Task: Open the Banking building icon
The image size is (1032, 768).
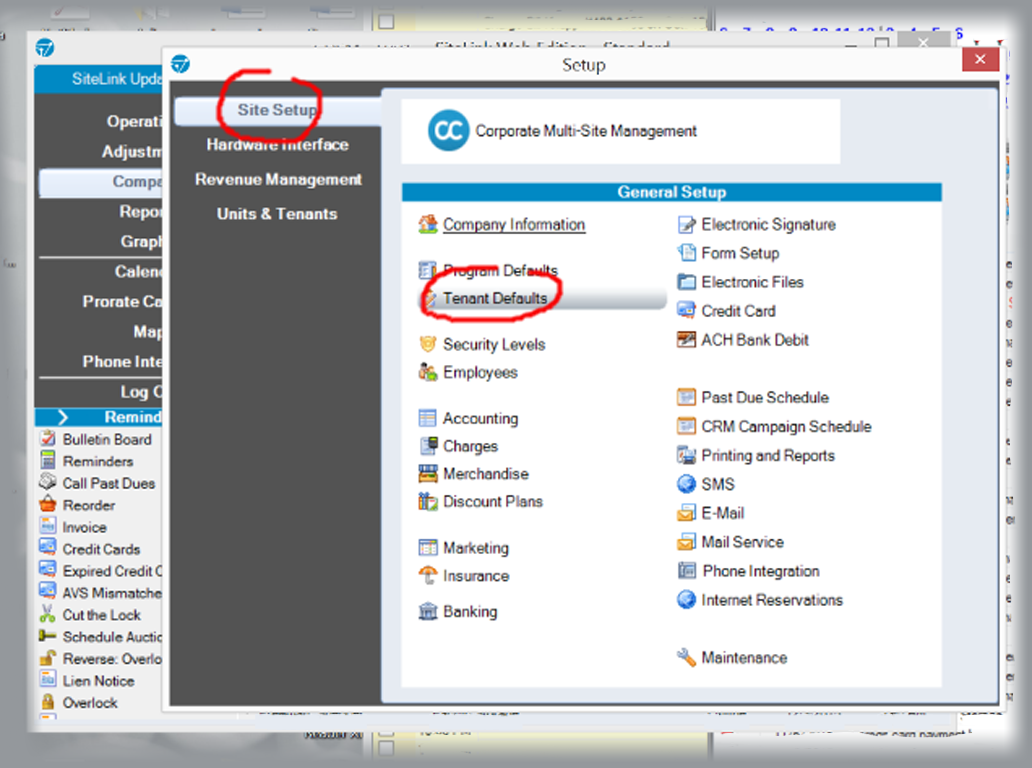Action: 428,612
